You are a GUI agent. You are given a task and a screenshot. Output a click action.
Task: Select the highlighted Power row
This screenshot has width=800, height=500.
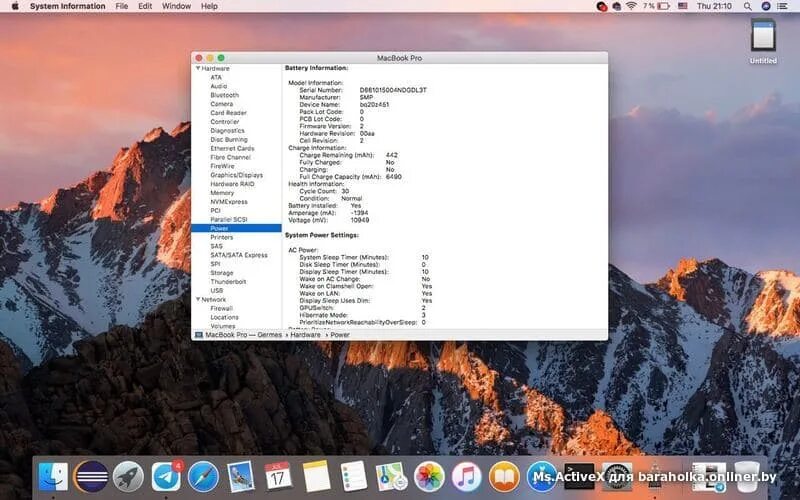pos(236,228)
